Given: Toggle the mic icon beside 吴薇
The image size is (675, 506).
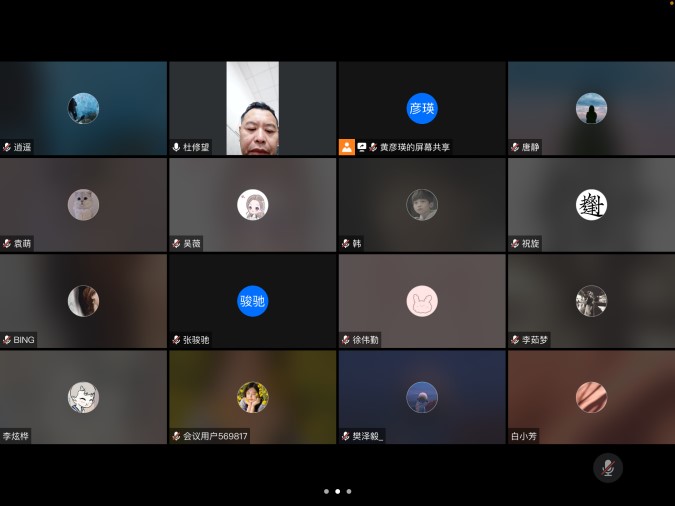Looking at the screenshot, I should pos(176,243).
